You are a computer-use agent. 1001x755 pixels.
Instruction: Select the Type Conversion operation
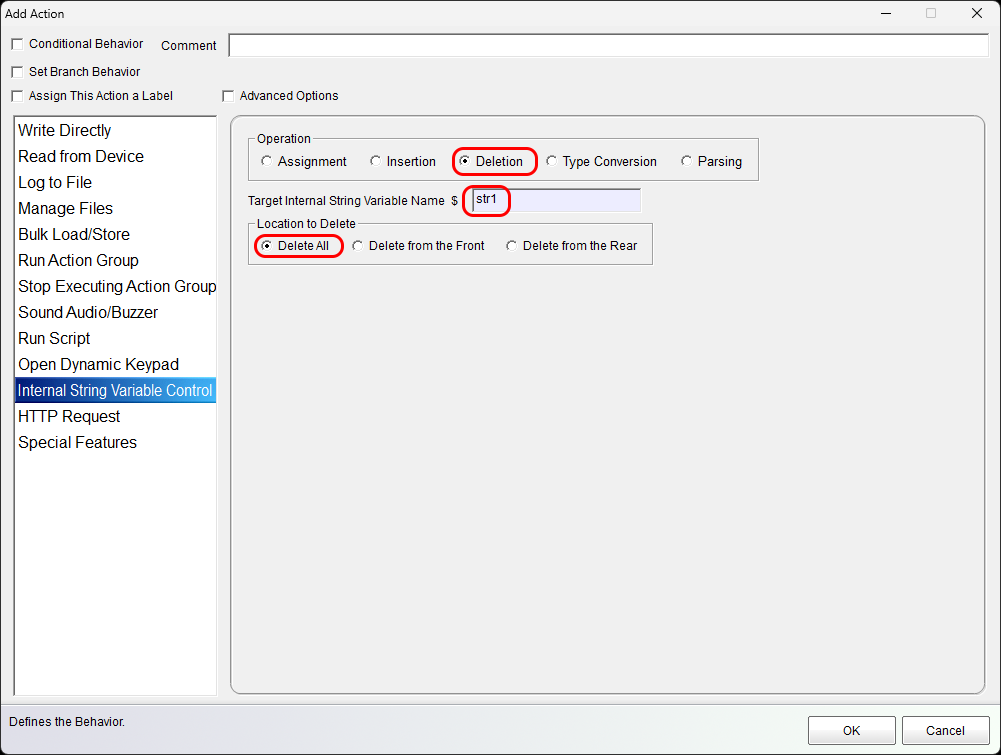coord(551,161)
